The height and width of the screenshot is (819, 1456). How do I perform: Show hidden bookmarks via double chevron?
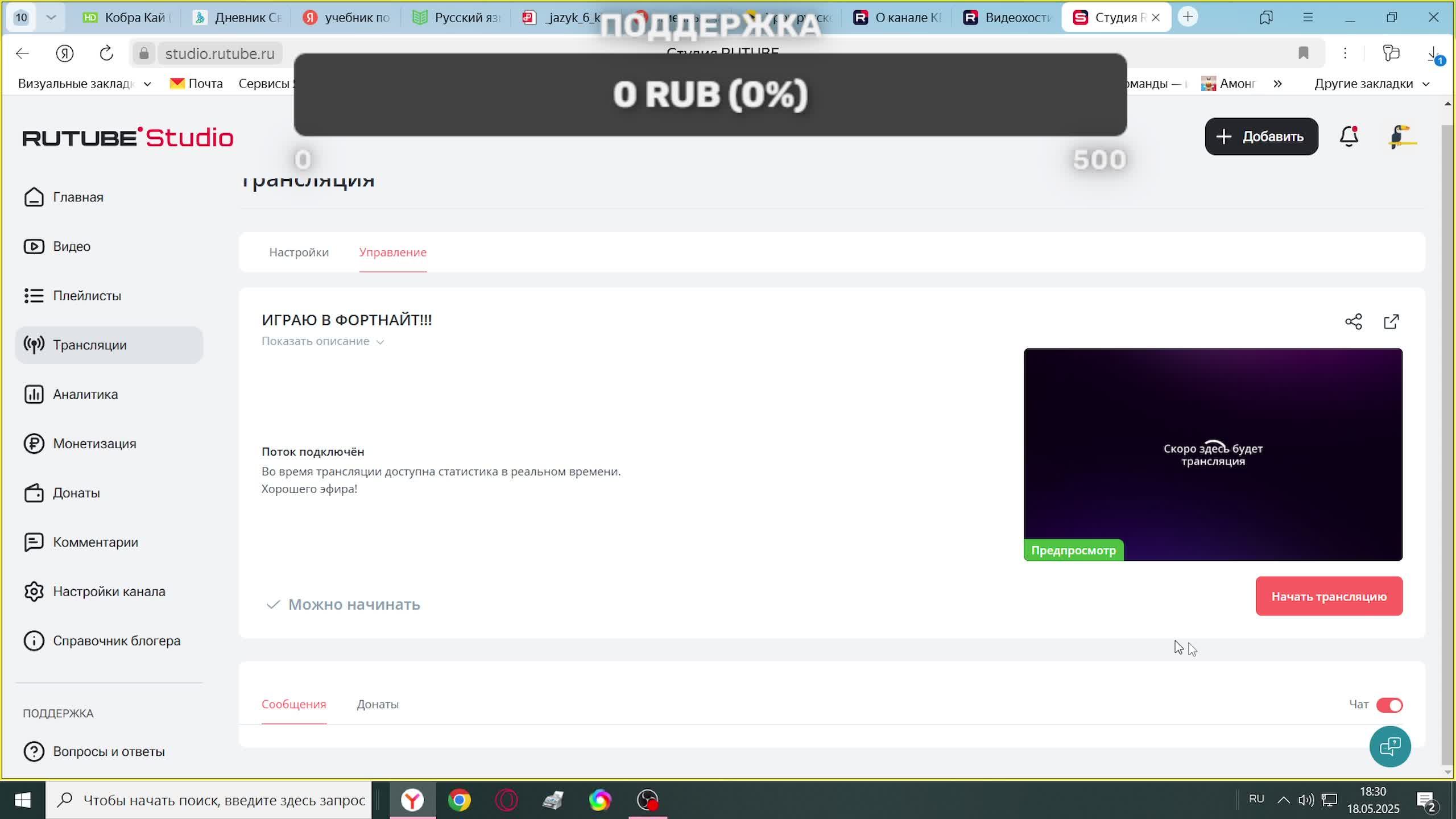[1277, 84]
